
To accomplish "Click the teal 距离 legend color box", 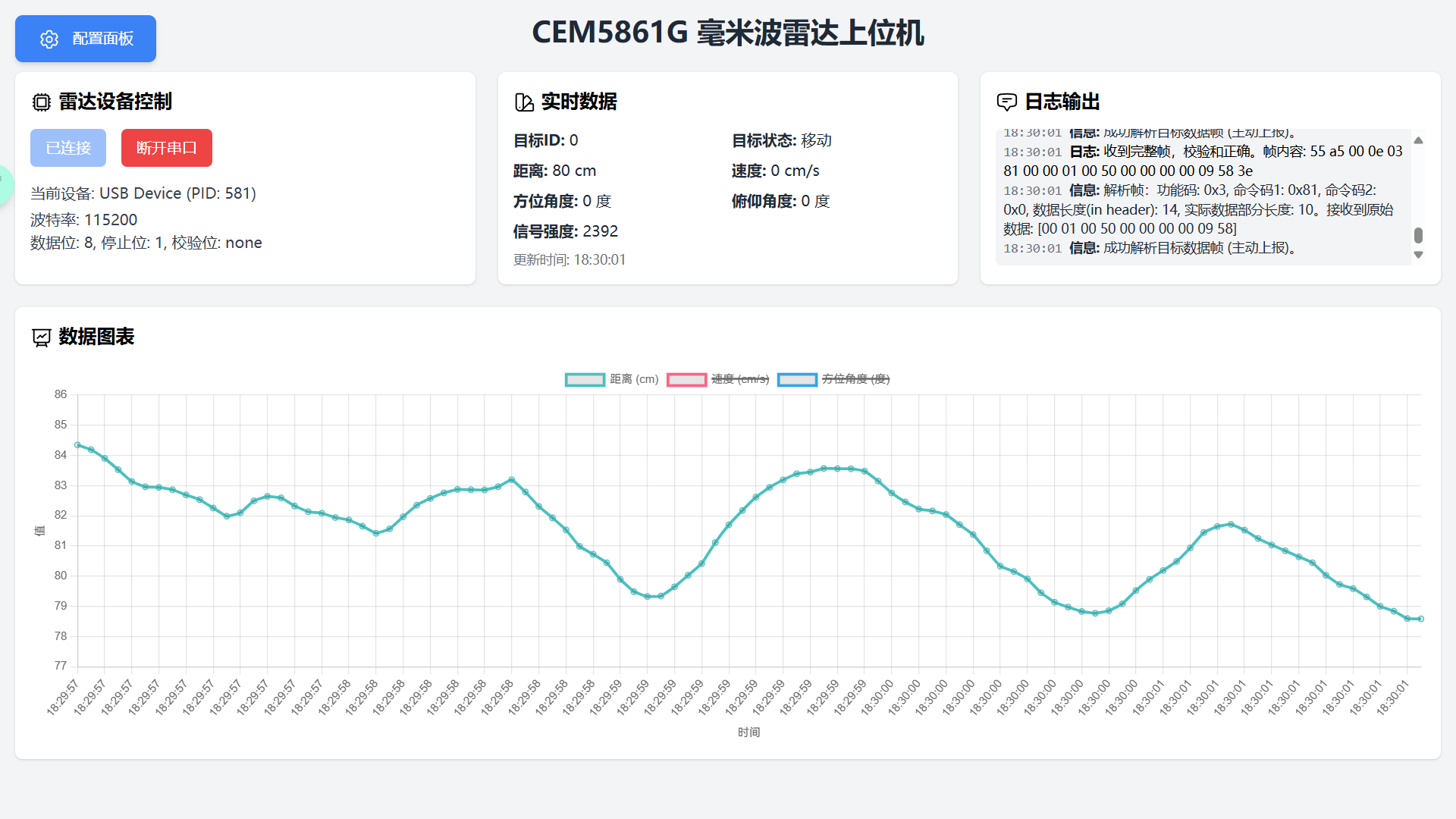I will point(585,379).
